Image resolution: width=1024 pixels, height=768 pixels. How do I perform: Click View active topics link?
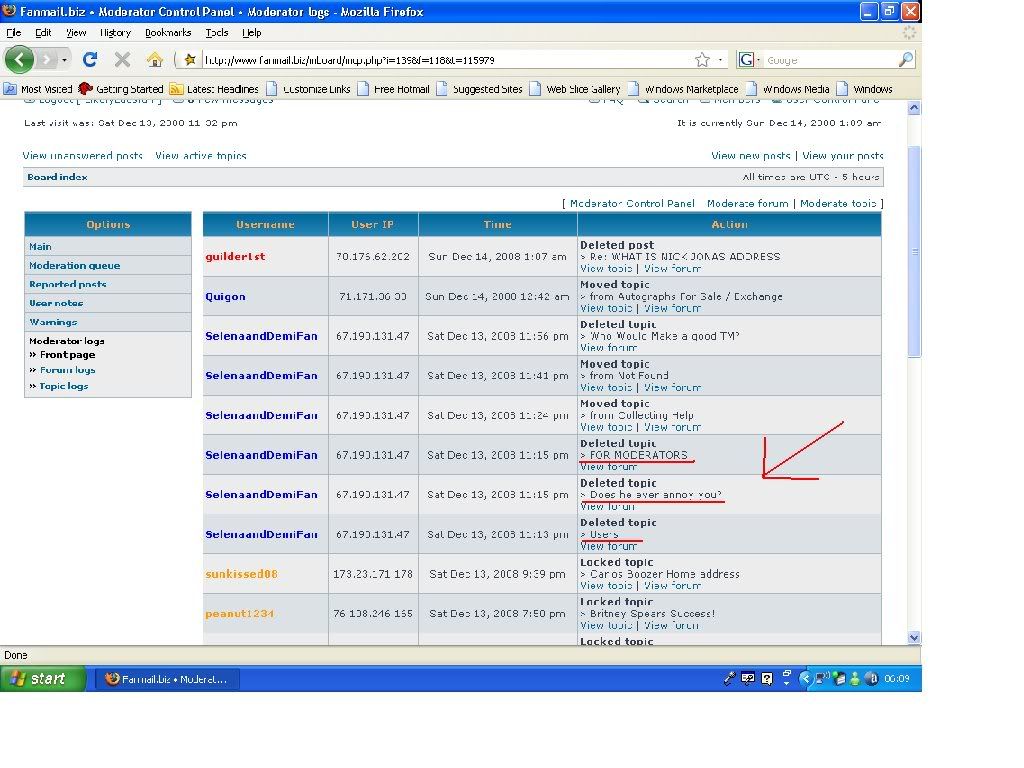(200, 155)
